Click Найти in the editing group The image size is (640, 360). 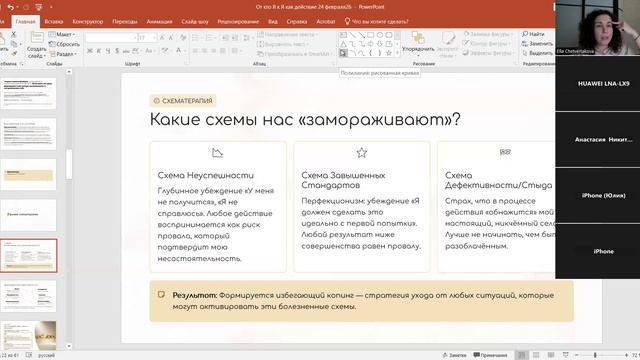coord(533,34)
